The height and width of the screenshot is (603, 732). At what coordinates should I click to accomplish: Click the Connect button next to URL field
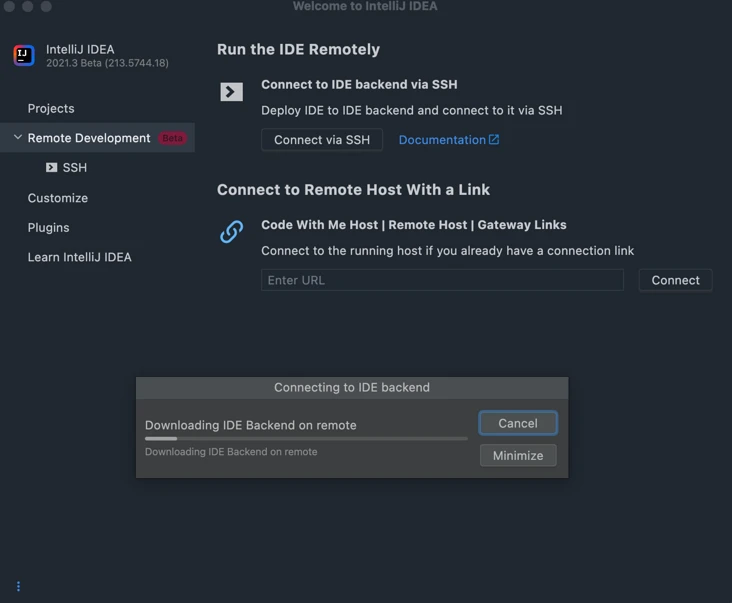tap(676, 280)
